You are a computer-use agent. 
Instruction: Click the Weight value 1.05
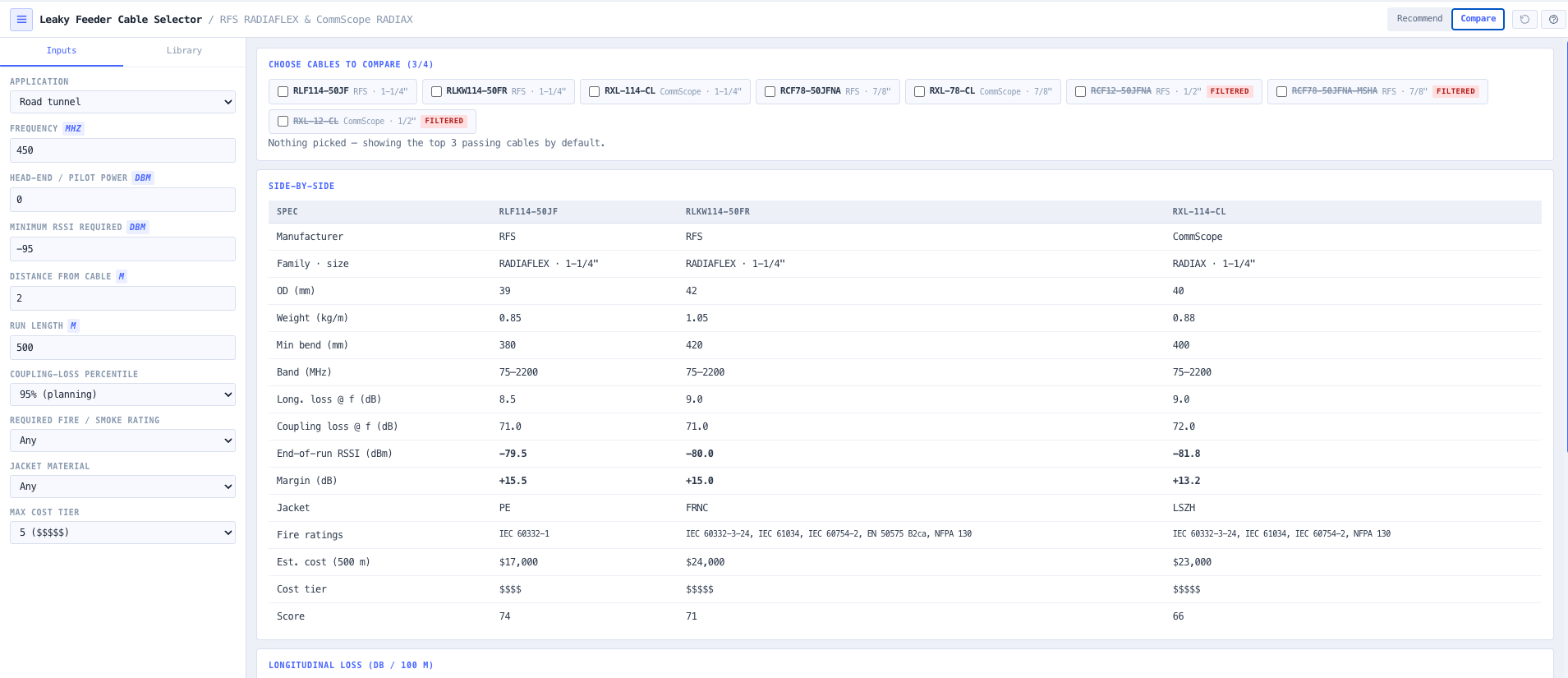coord(697,318)
